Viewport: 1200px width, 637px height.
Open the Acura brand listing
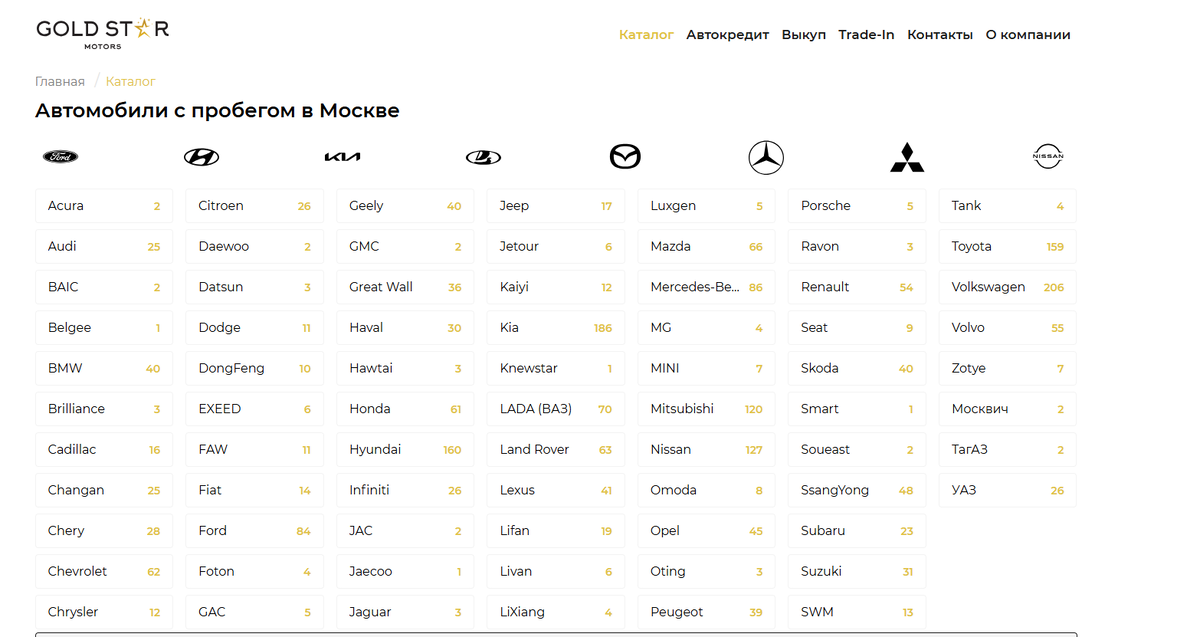click(104, 206)
